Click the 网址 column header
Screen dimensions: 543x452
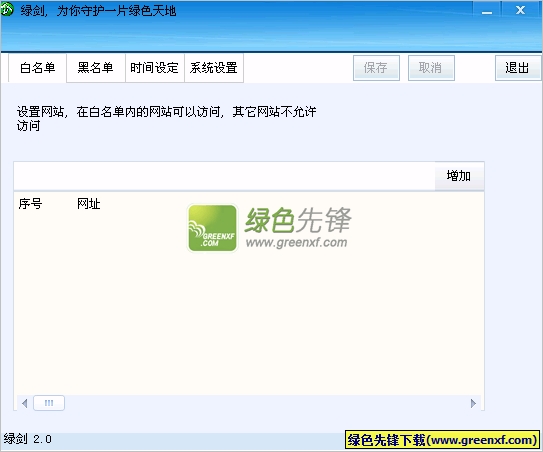point(89,204)
